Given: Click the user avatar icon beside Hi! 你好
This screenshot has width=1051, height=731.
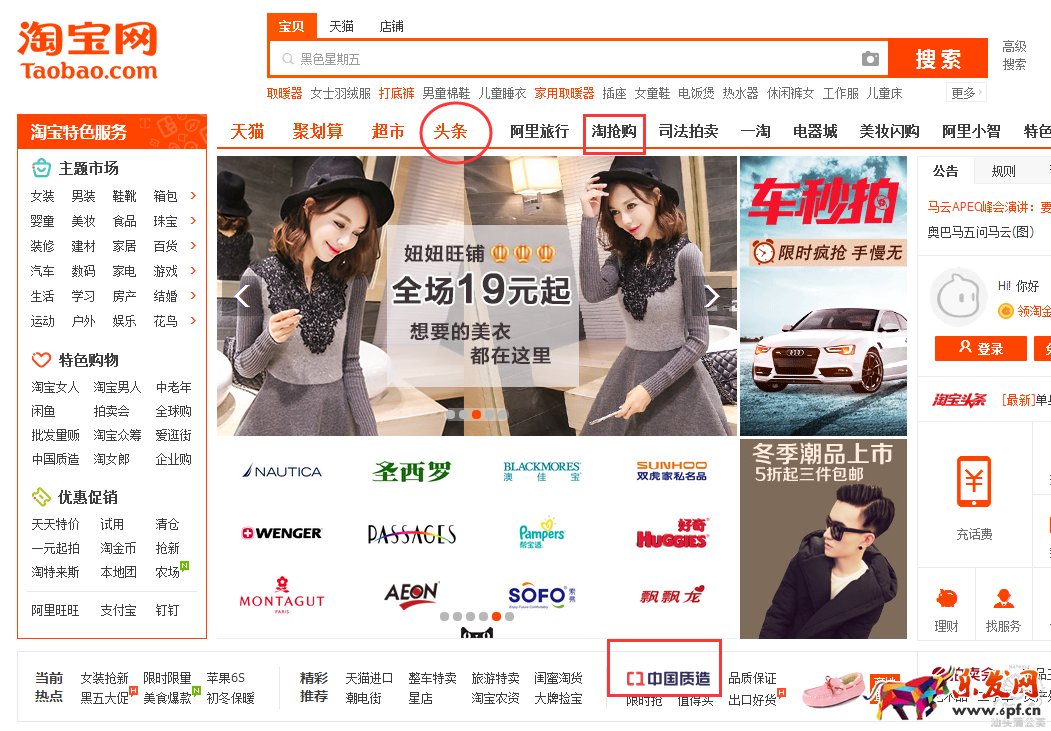Looking at the screenshot, I should (x=958, y=297).
